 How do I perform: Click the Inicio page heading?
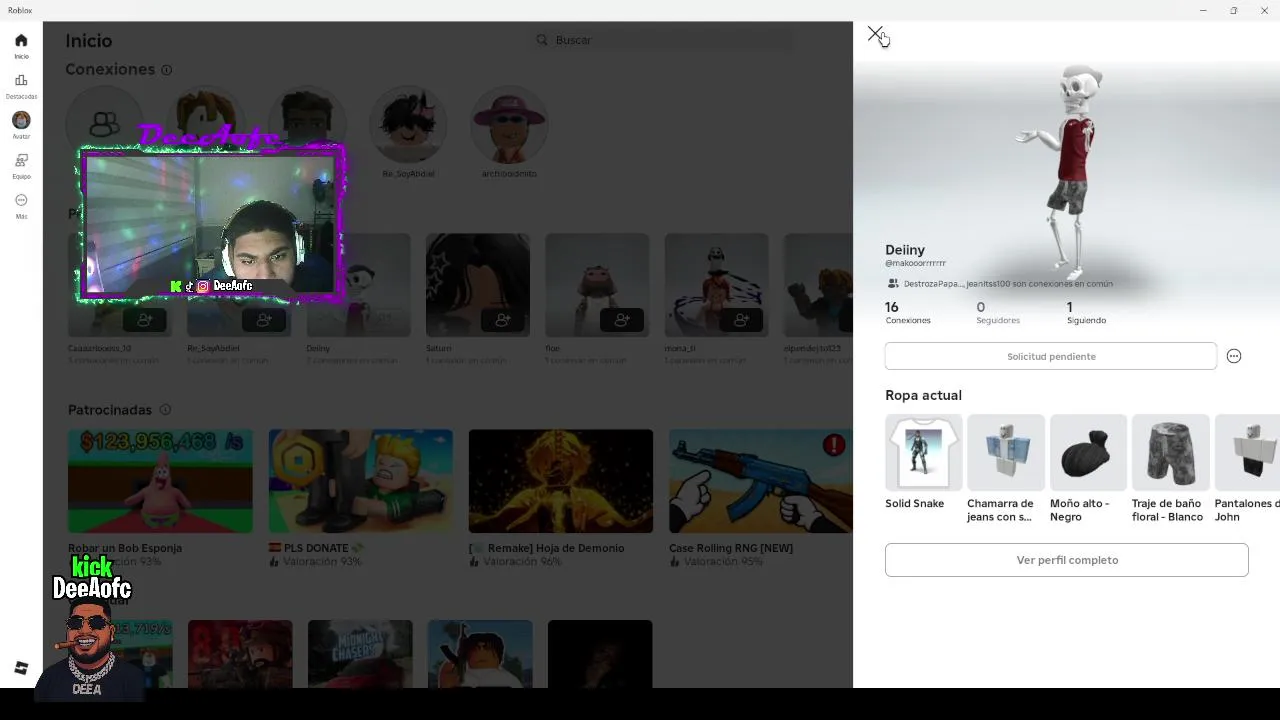pyautogui.click(x=89, y=41)
